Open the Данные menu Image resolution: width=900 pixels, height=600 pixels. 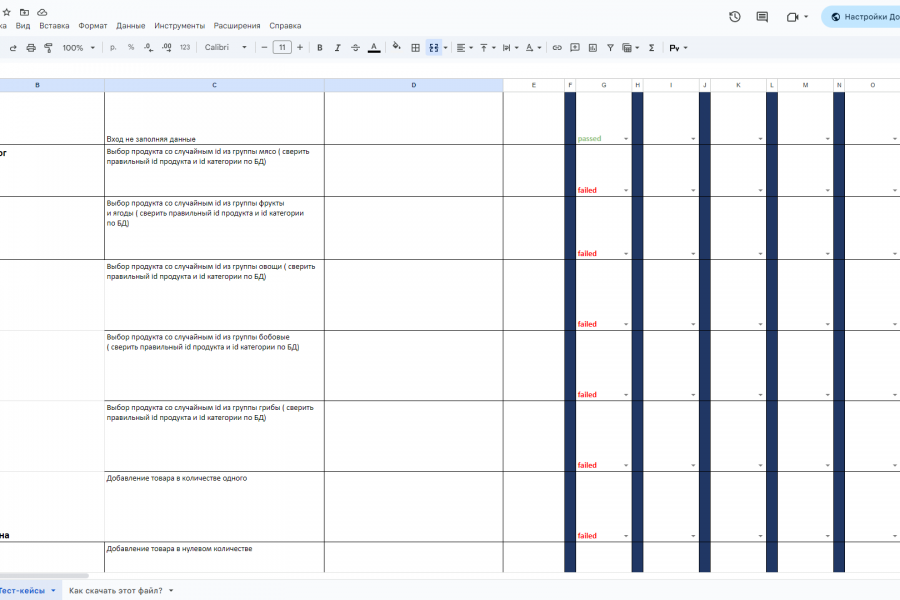click(x=131, y=26)
